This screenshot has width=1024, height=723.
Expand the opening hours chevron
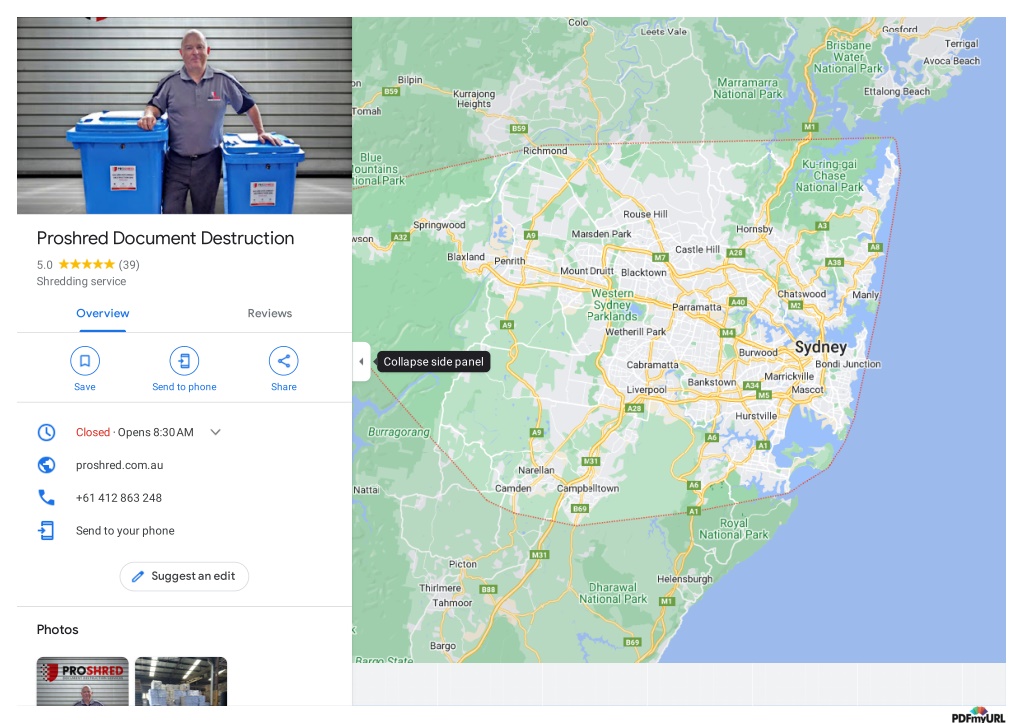216,432
